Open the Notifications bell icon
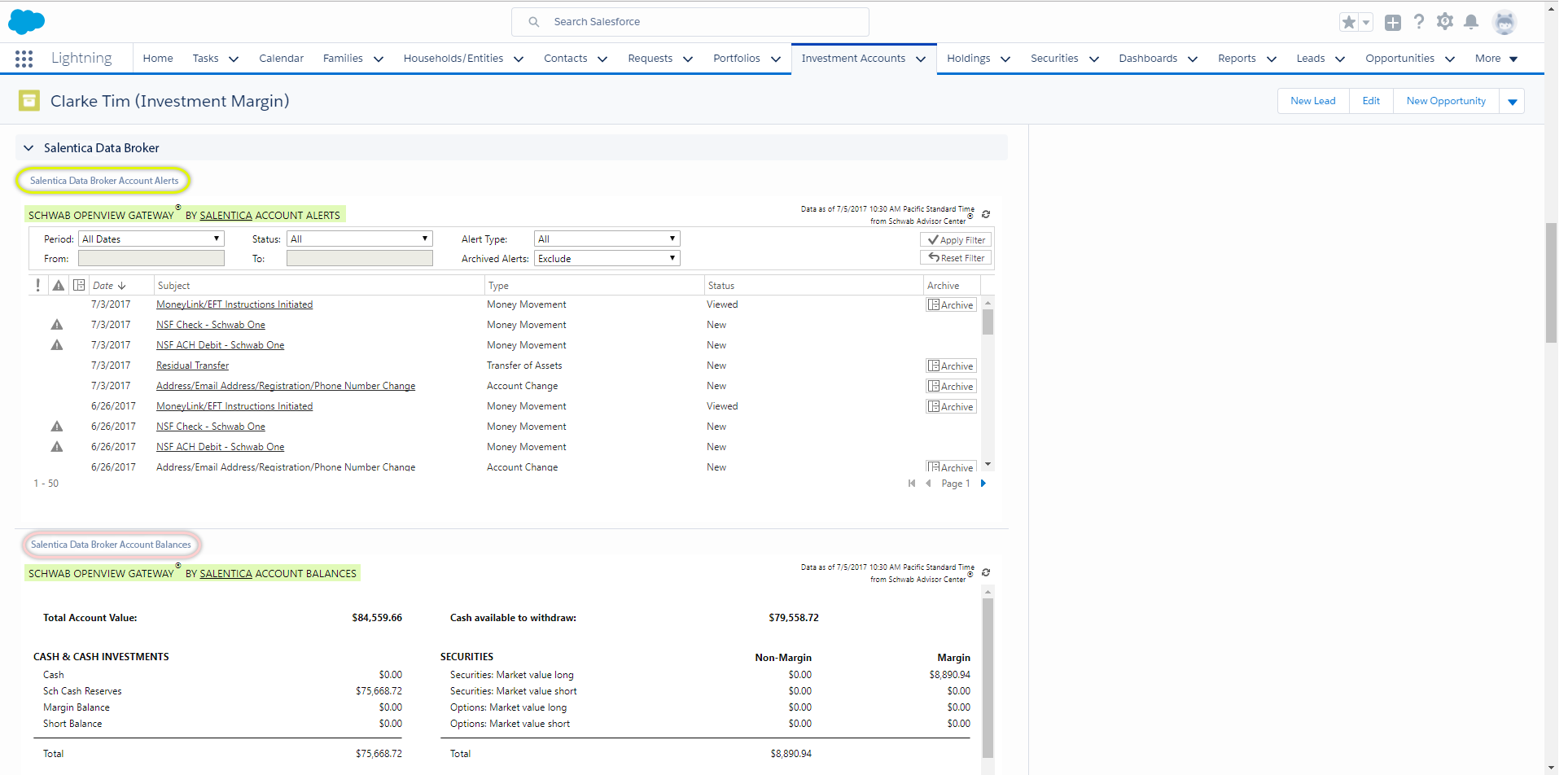1568x775 pixels. pos(1471,22)
